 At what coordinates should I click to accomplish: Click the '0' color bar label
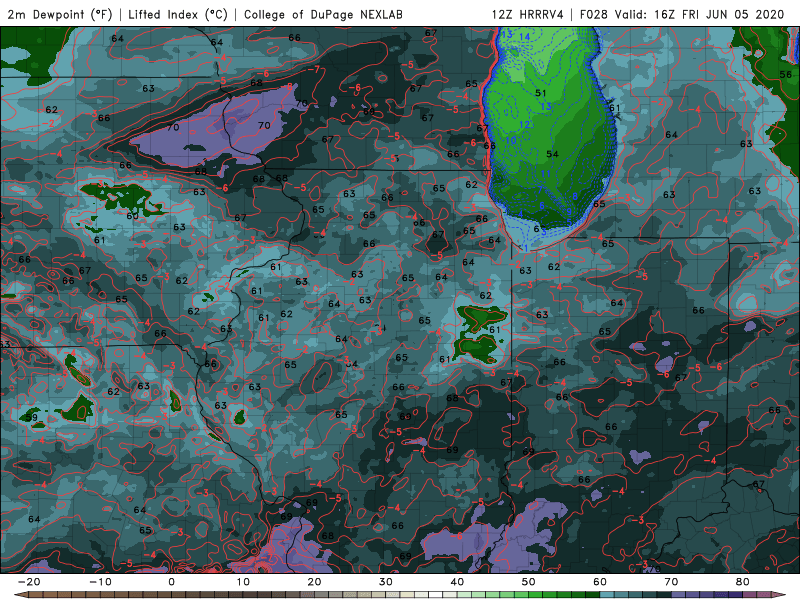[x=171, y=582]
